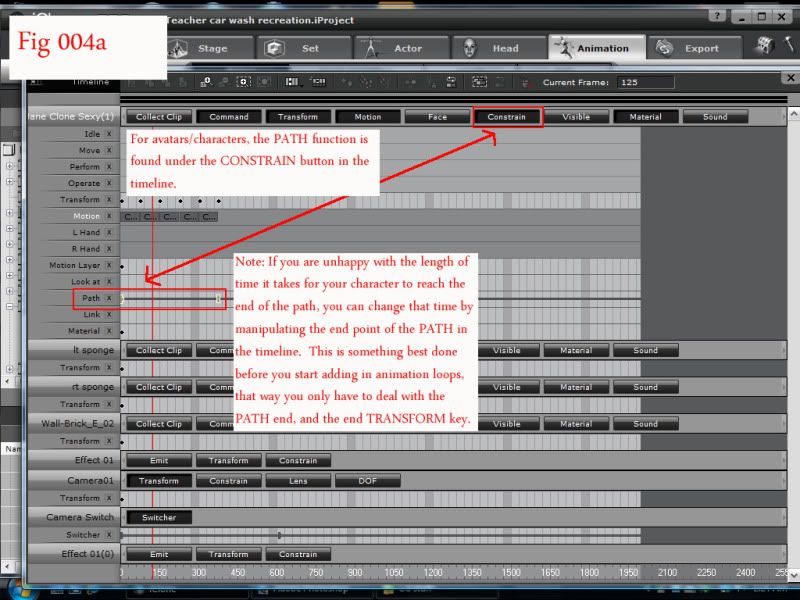
Task: Open the Export tab
Action: tap(695, 48)
